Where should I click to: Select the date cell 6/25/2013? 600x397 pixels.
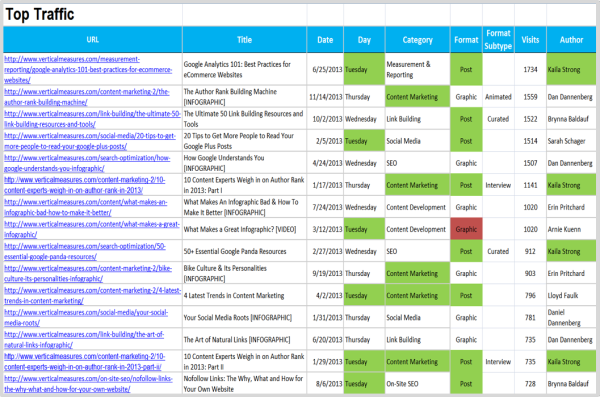(x=325, y=69)
